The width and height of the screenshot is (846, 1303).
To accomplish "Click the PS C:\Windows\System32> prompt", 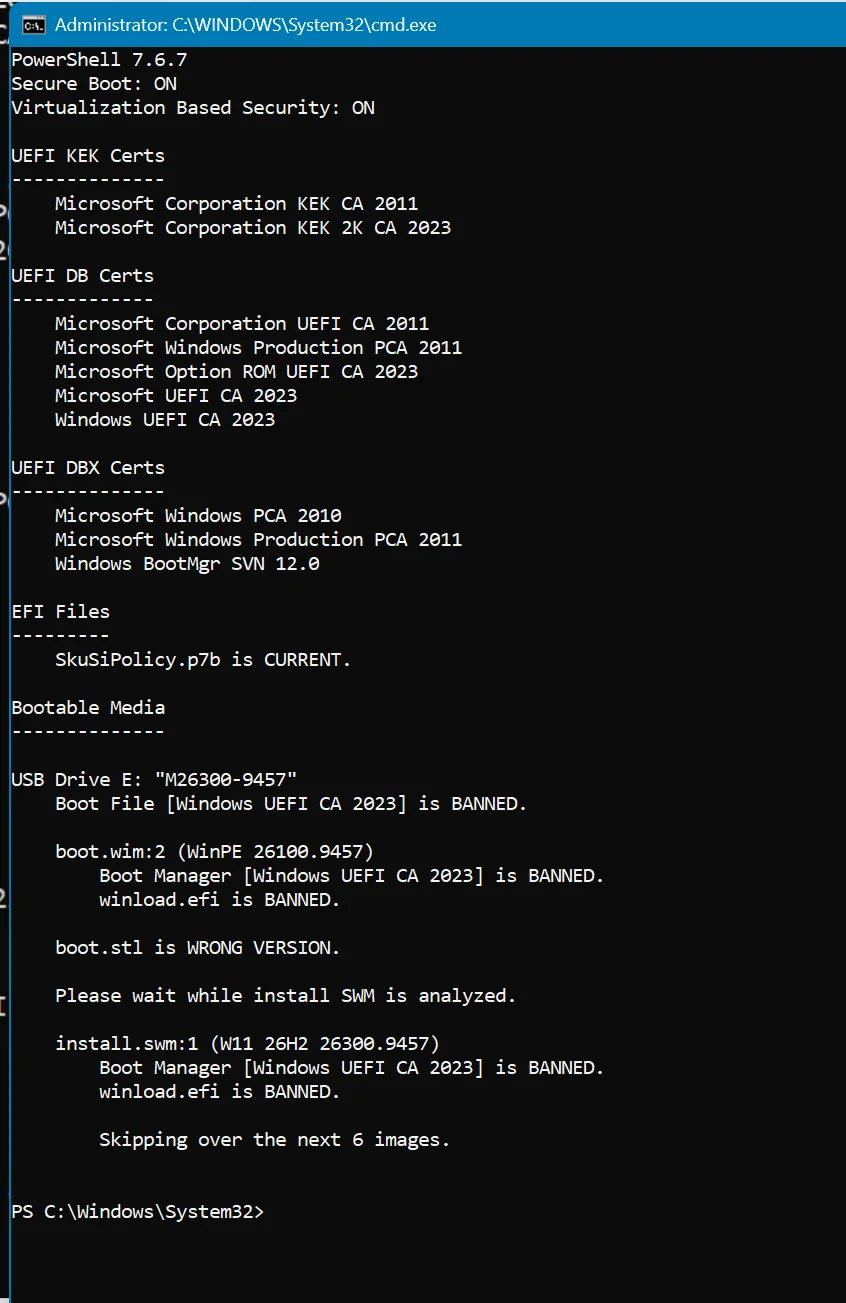I will 138,1211.
